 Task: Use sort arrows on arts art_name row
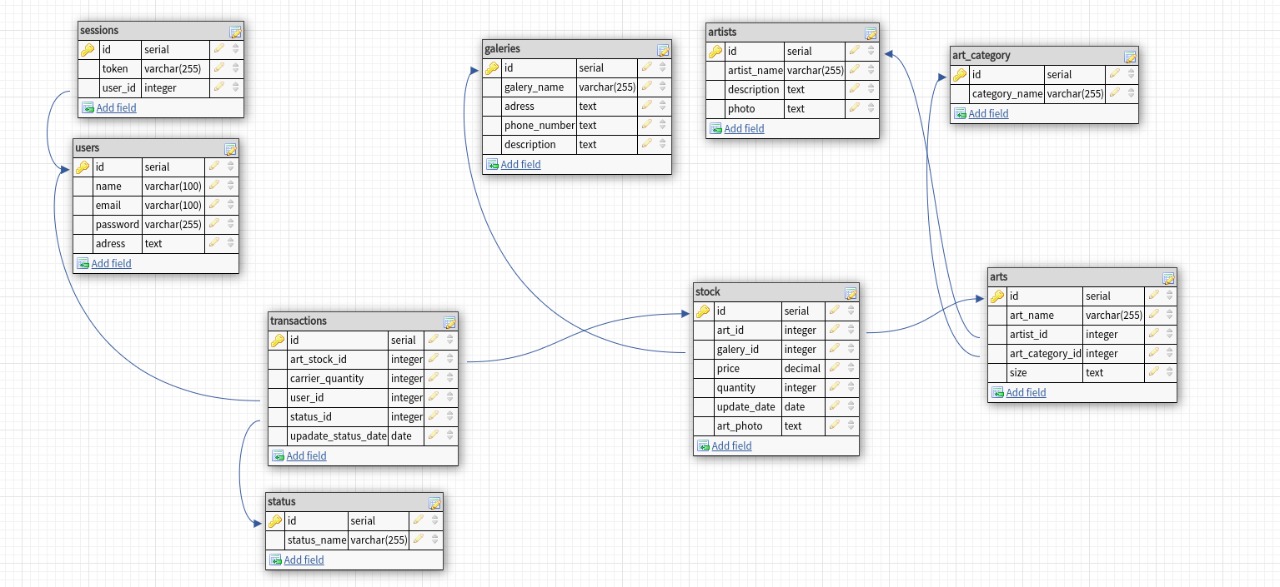1169,315
